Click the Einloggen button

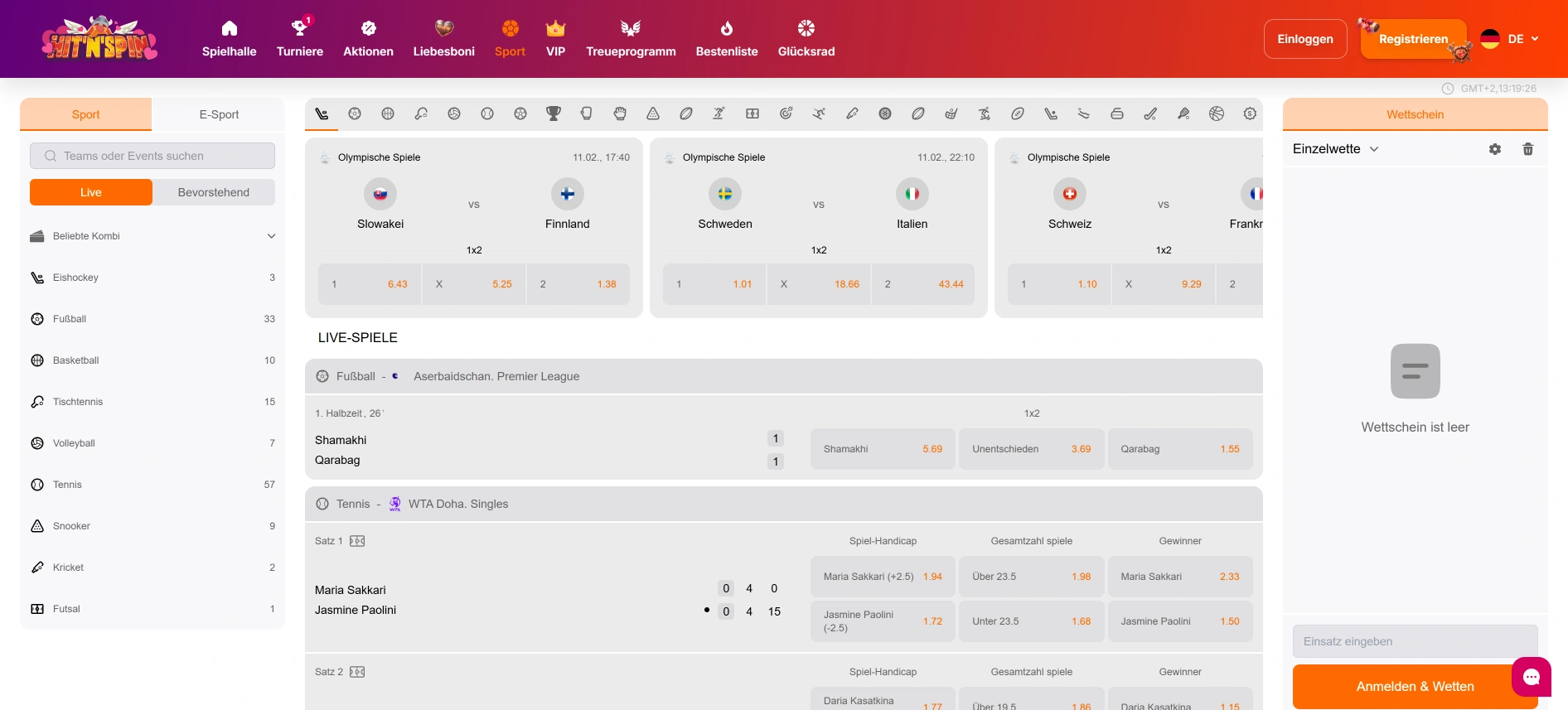[1305, 39]
